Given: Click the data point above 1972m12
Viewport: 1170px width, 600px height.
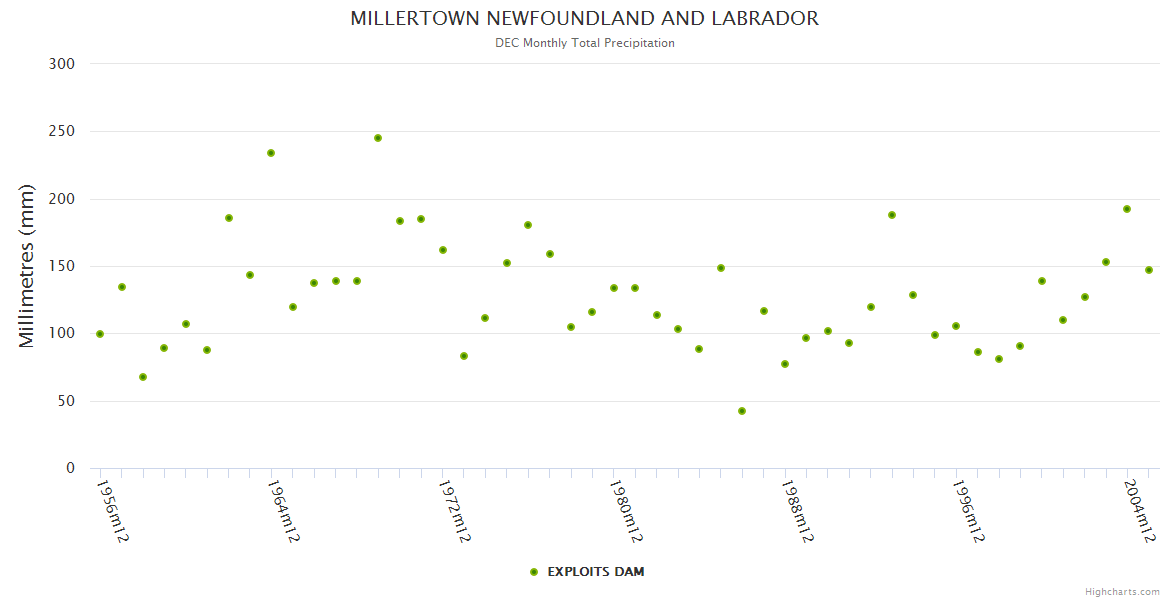Looking at the screenshot, I should click(443, 250).
